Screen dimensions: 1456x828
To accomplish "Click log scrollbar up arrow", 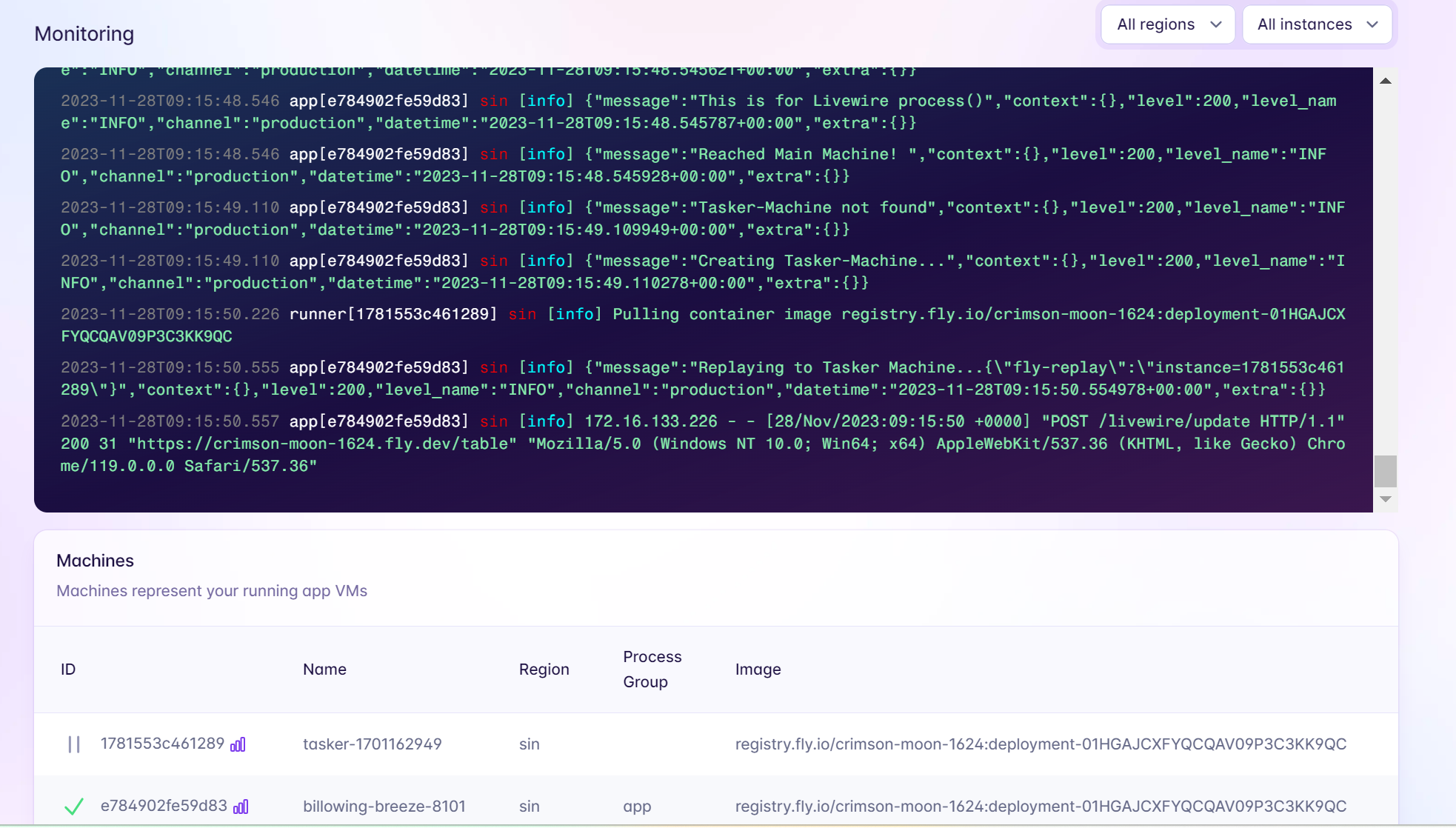I will tap(1385, 81).
